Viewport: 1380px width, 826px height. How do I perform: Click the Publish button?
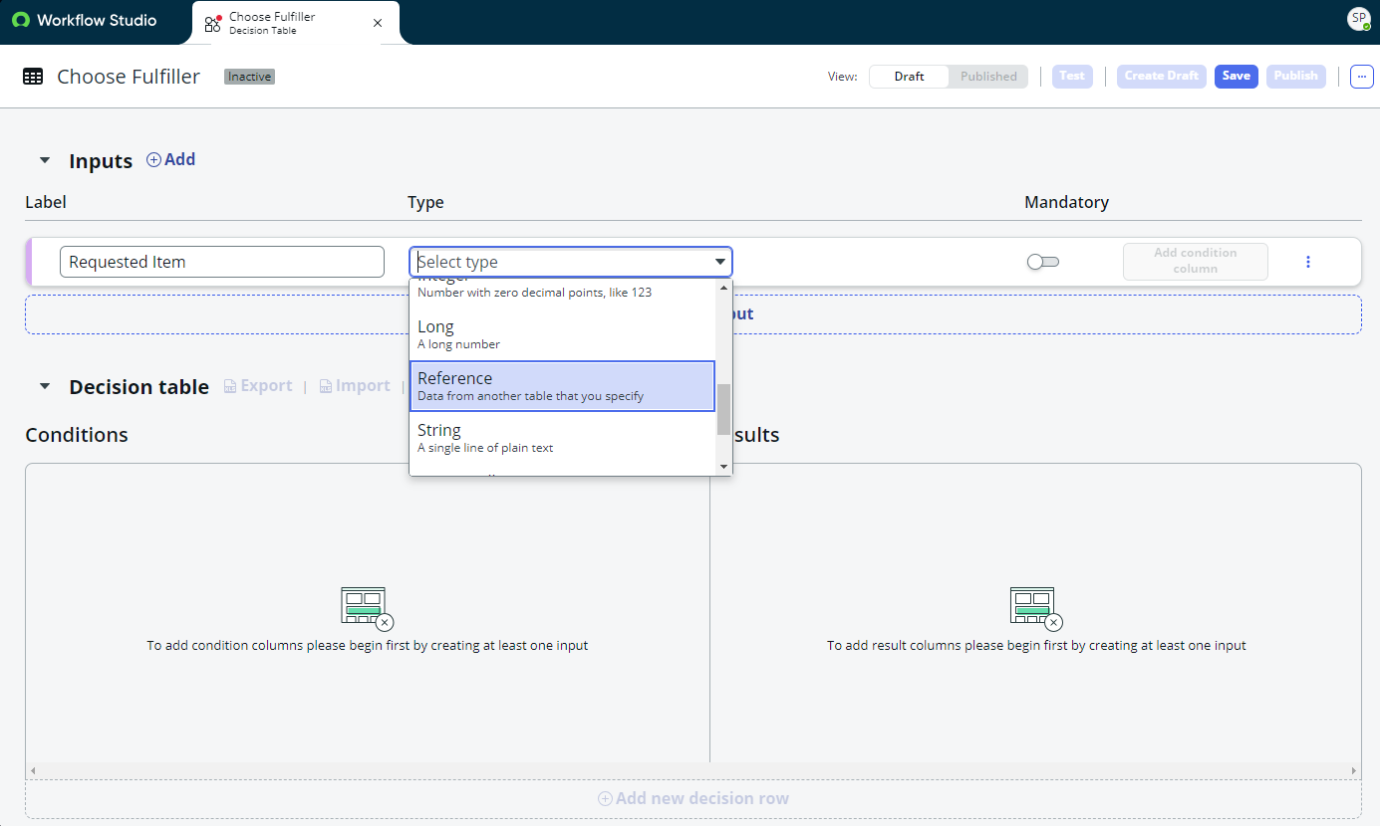pyautogui.click(x=1296, y=76)
